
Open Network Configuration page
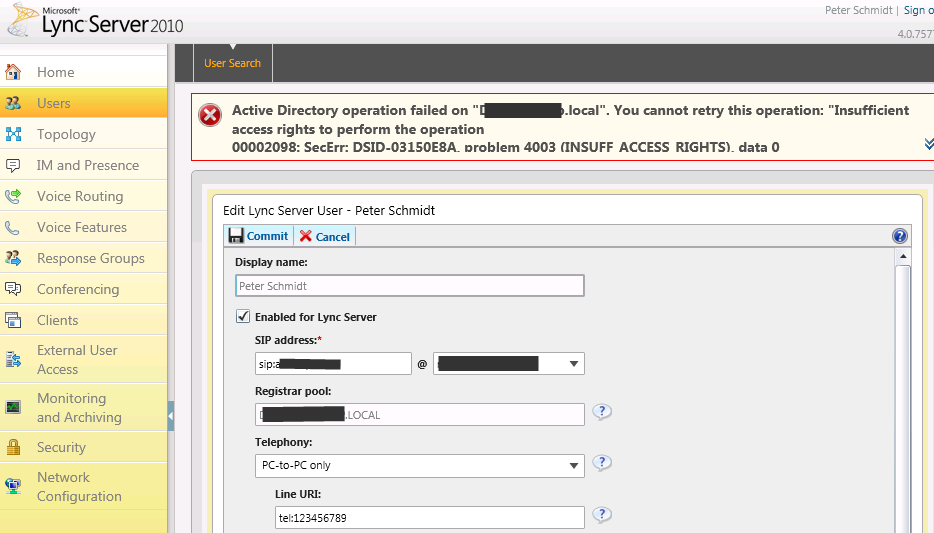pyautogui.click(x=83, y=486)
